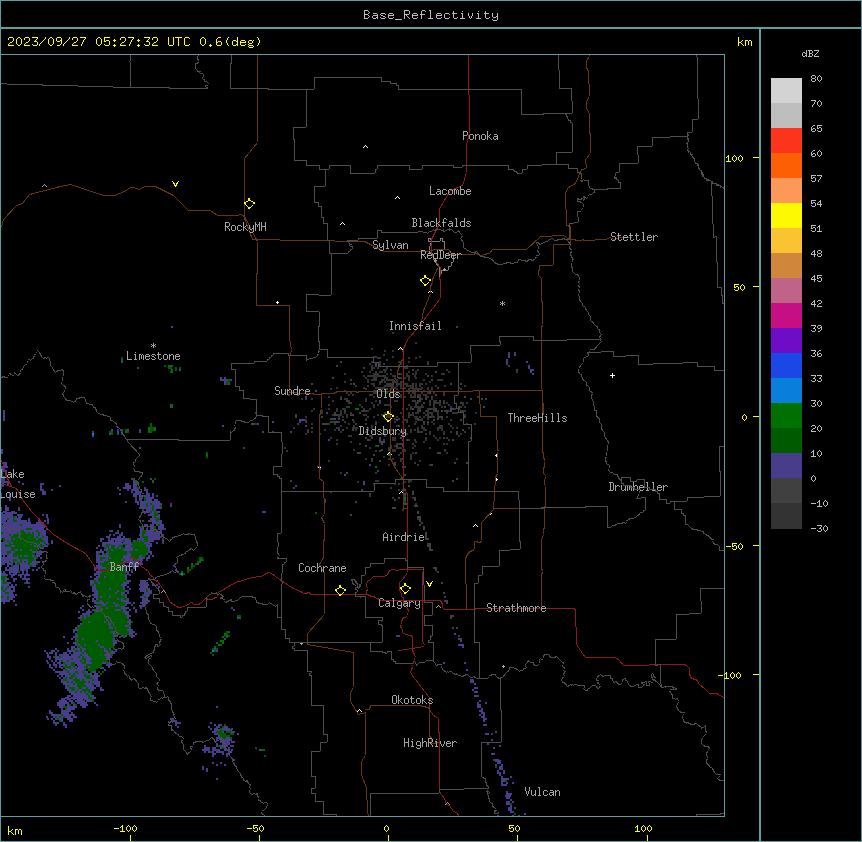Click the Stettler city label
862x842 pixels.
pyautogui.click(x=633, y=237)
